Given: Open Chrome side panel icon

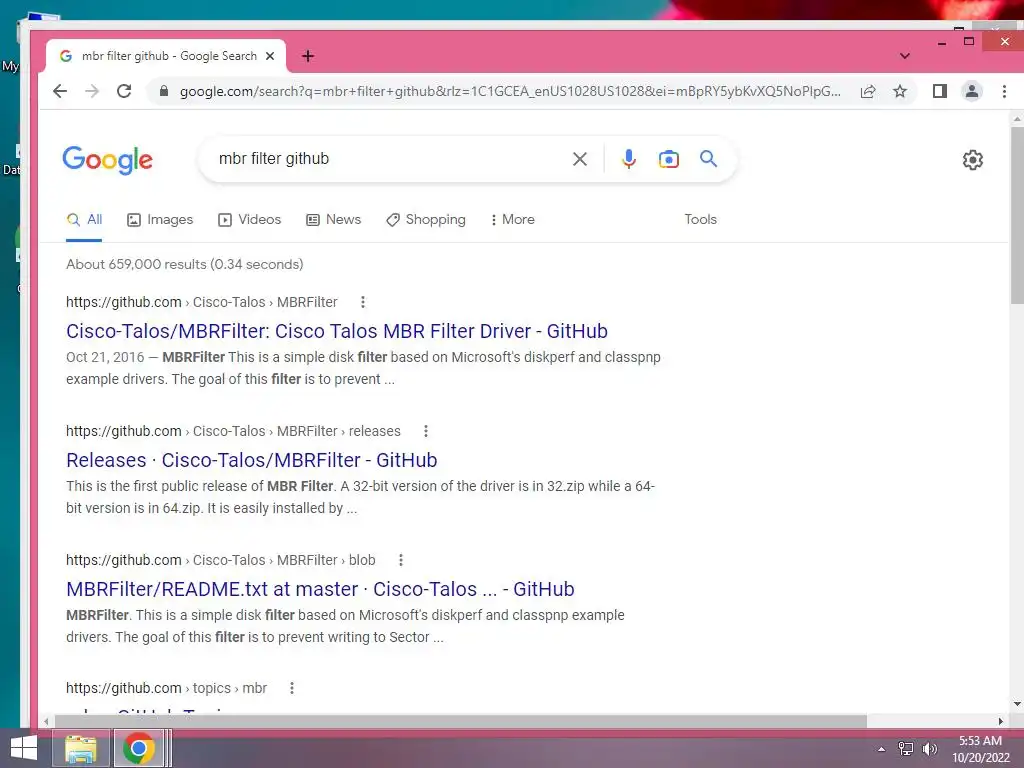Looking at the screenshot, I should tap(940, 91).
